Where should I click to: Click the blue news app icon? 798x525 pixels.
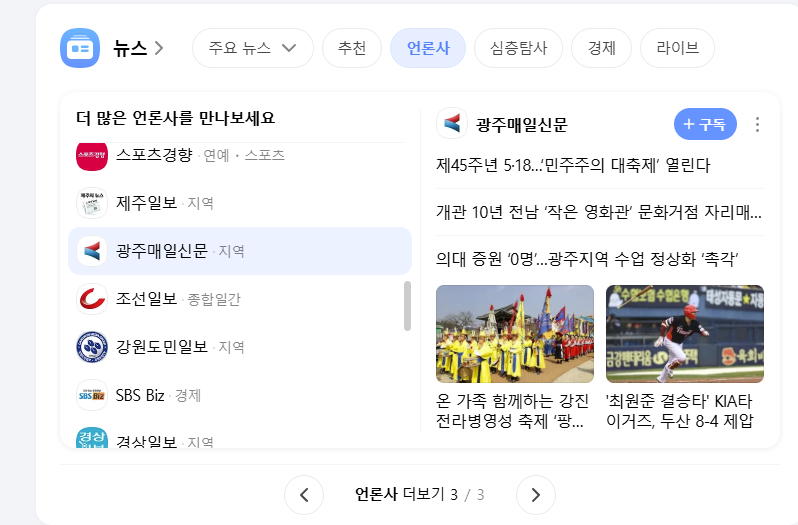point(80,48)
